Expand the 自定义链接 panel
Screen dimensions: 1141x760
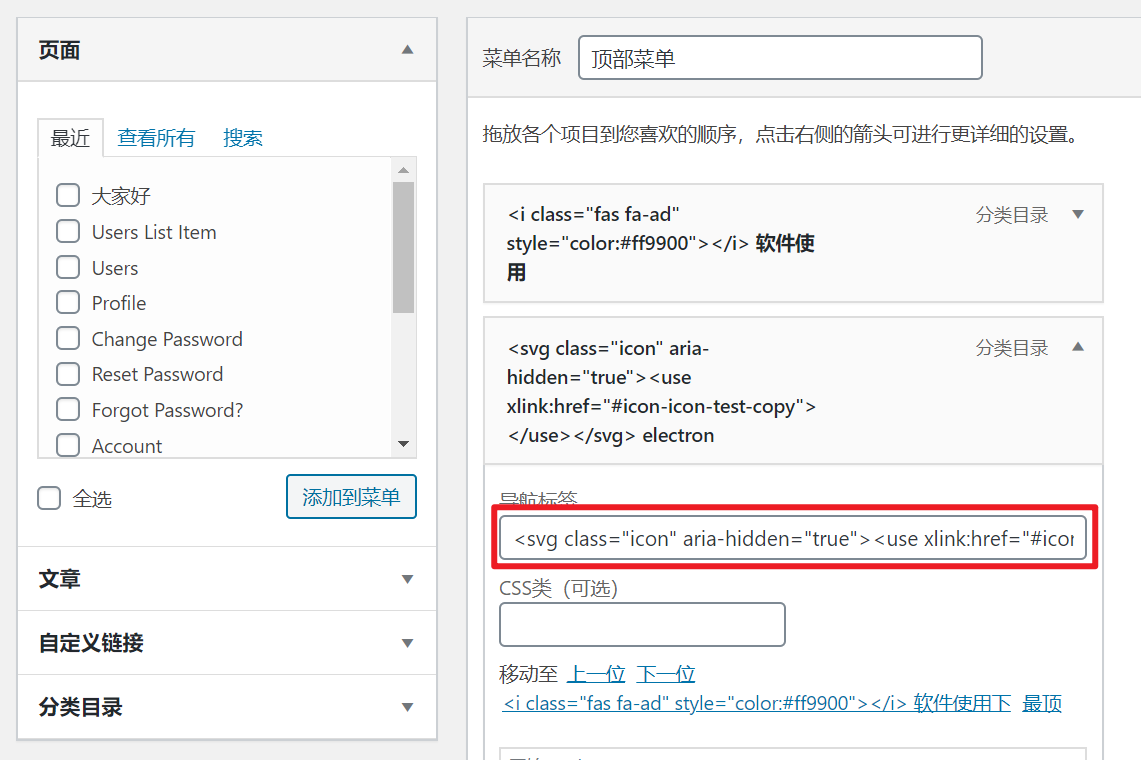click(x=408, y=644)
